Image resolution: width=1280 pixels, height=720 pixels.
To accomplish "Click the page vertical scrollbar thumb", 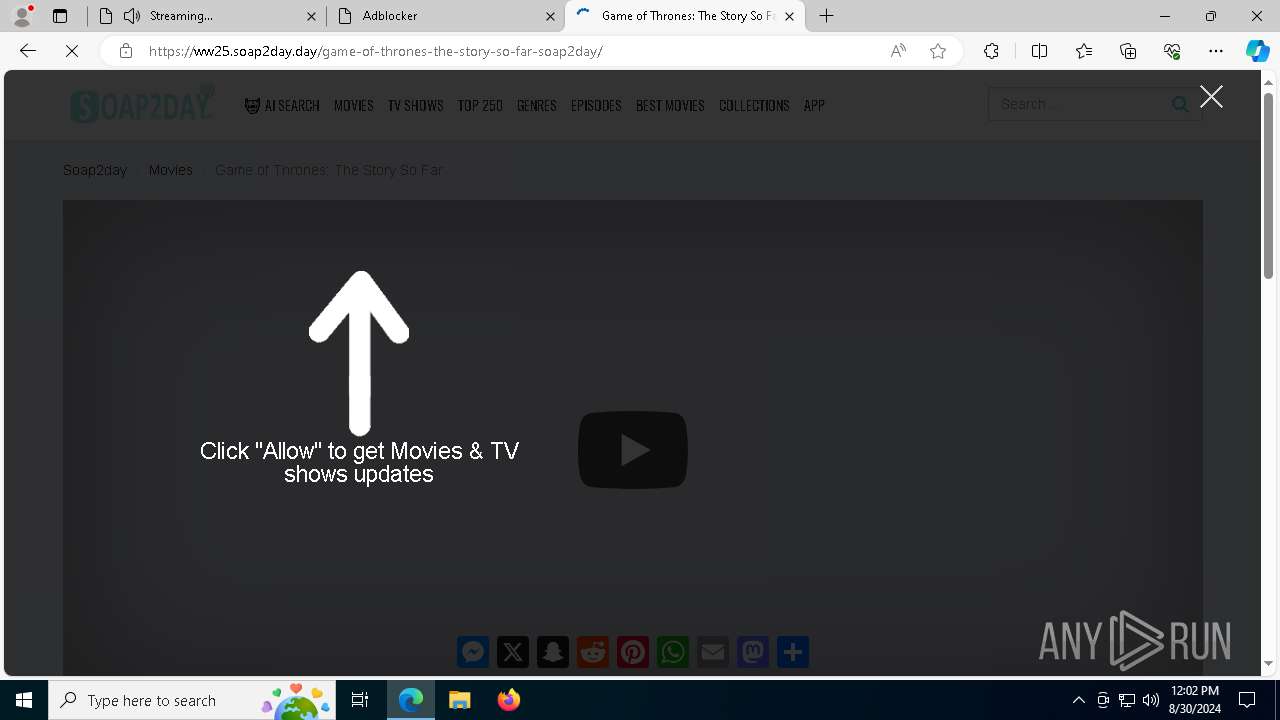I will pyautogui.click(x=1269, y=185).
